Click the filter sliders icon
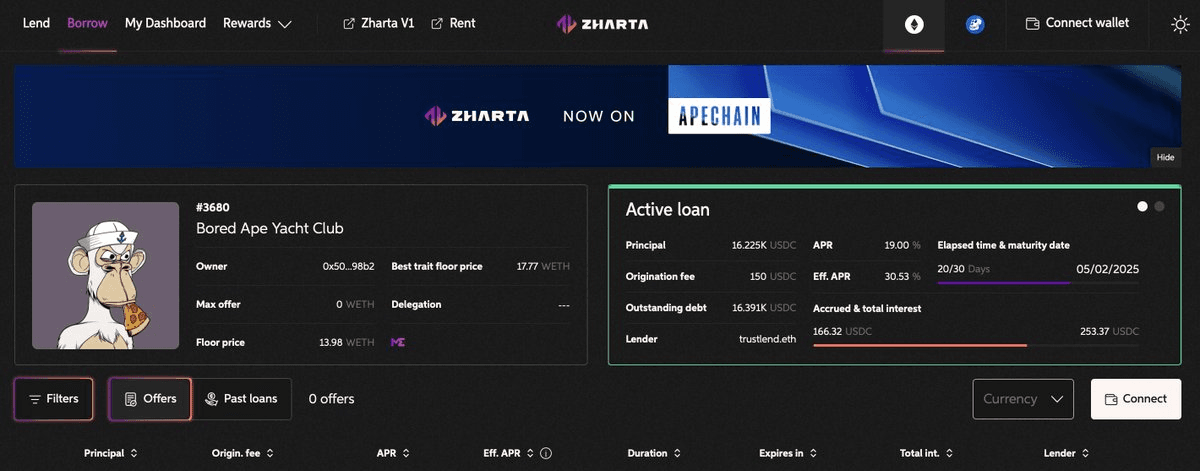Viewport: 1200px width, 471px height. pos(35,399)
